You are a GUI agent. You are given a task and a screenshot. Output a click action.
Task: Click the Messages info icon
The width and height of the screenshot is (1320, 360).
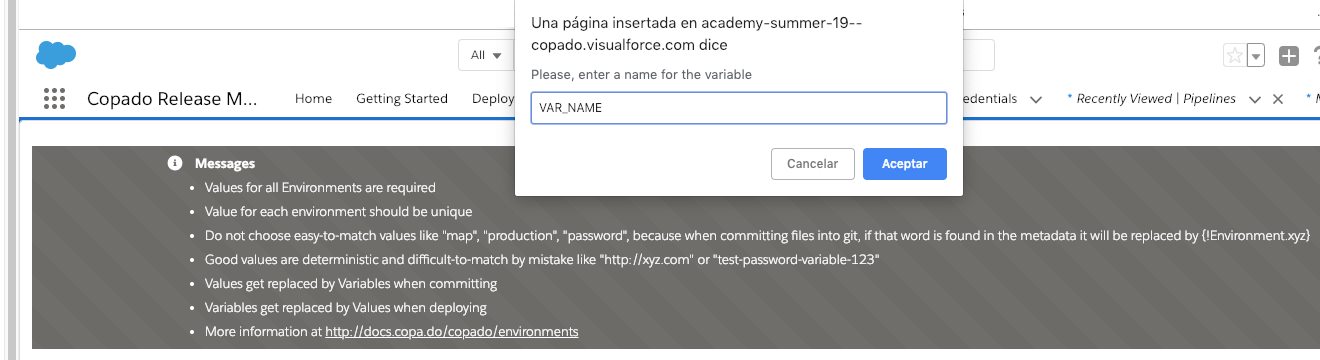point(175,163)
